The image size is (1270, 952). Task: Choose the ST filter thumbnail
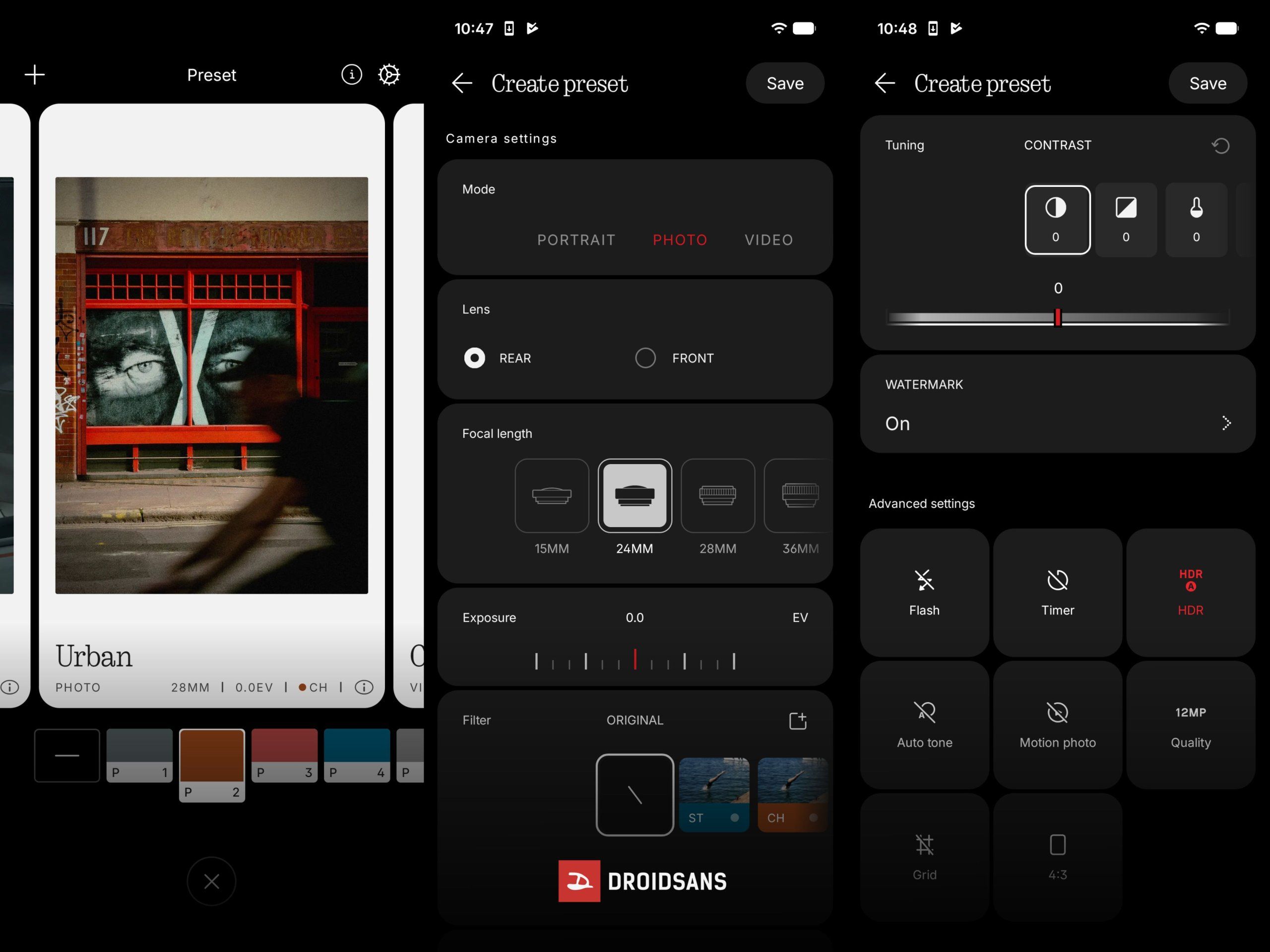pos(714,794)
